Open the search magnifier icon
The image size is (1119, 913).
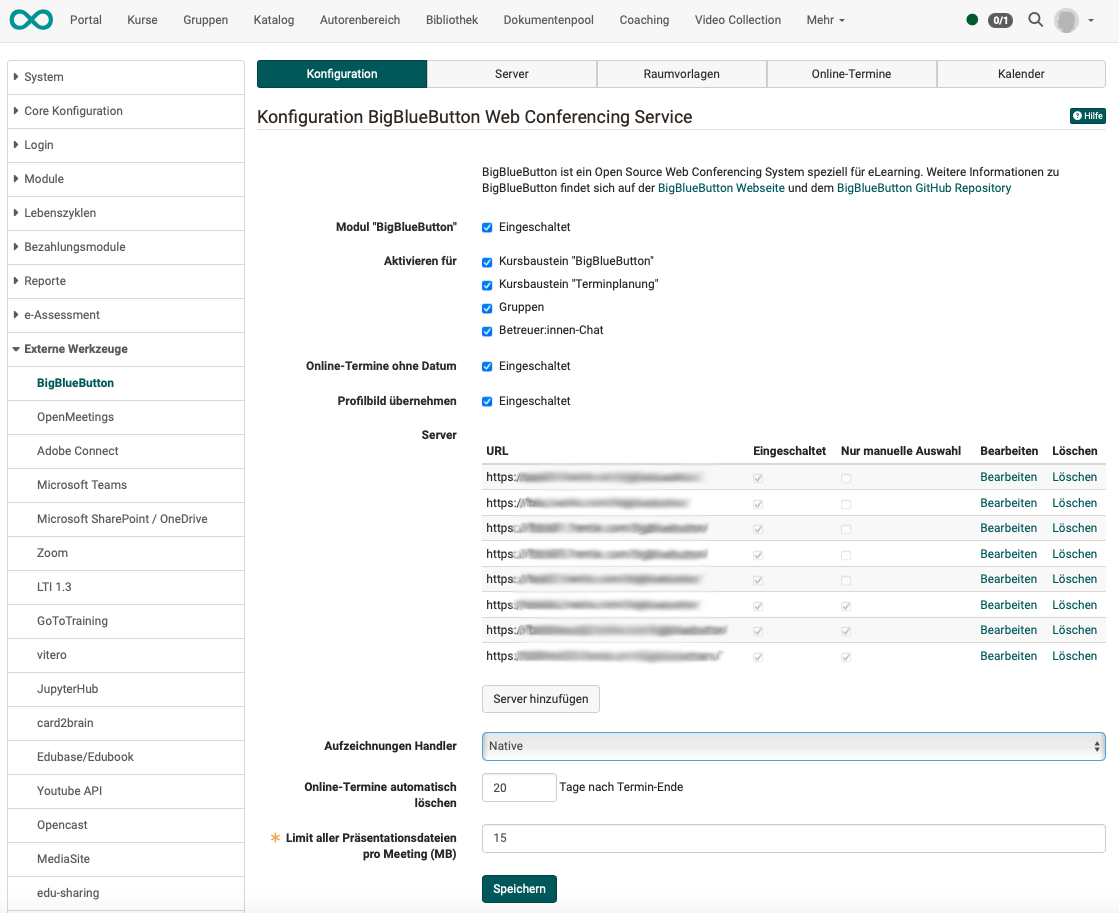(x=1035, y=20)
